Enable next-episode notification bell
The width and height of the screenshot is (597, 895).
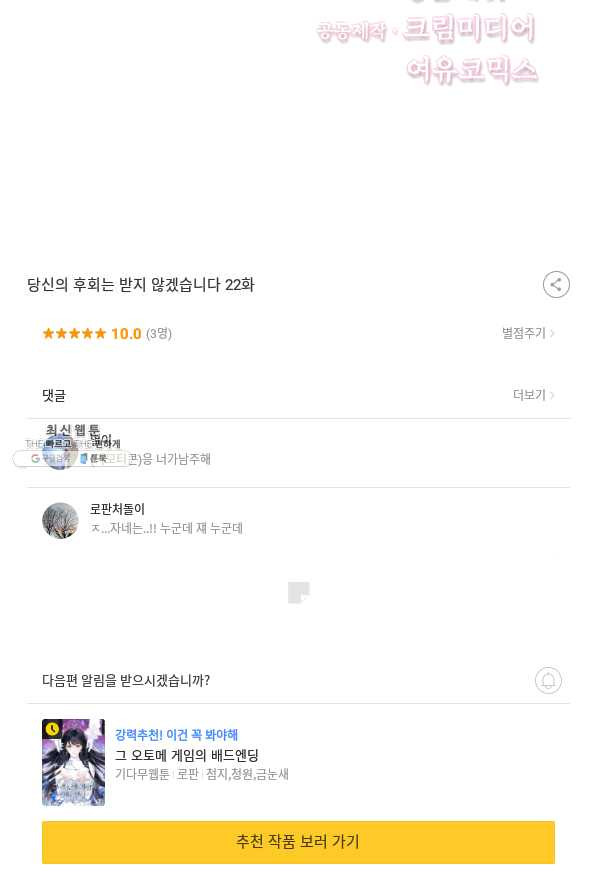click(548, 680)
